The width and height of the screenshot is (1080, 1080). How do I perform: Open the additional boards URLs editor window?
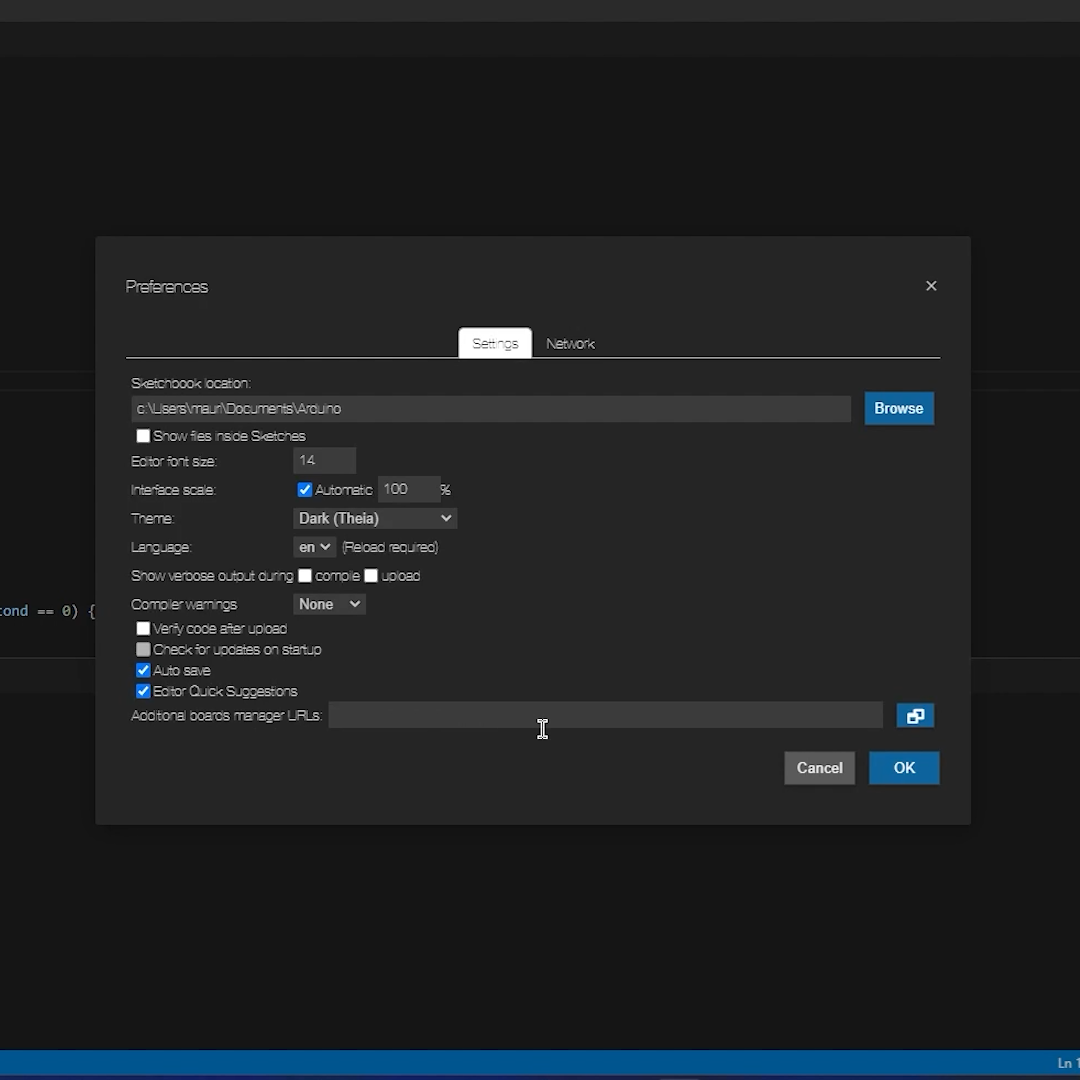(915, 716)
